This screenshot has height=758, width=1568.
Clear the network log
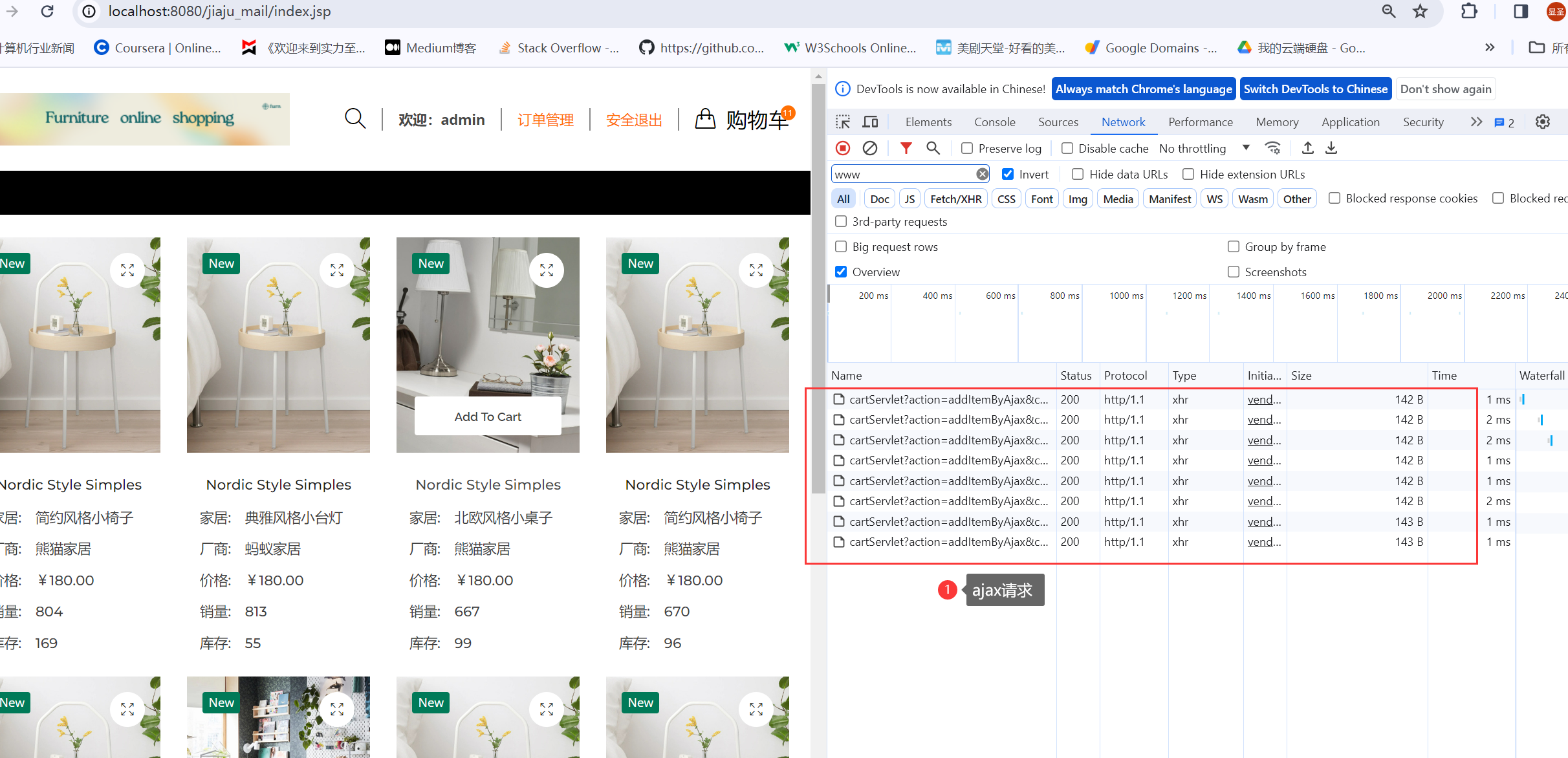(x=870, y=148)
